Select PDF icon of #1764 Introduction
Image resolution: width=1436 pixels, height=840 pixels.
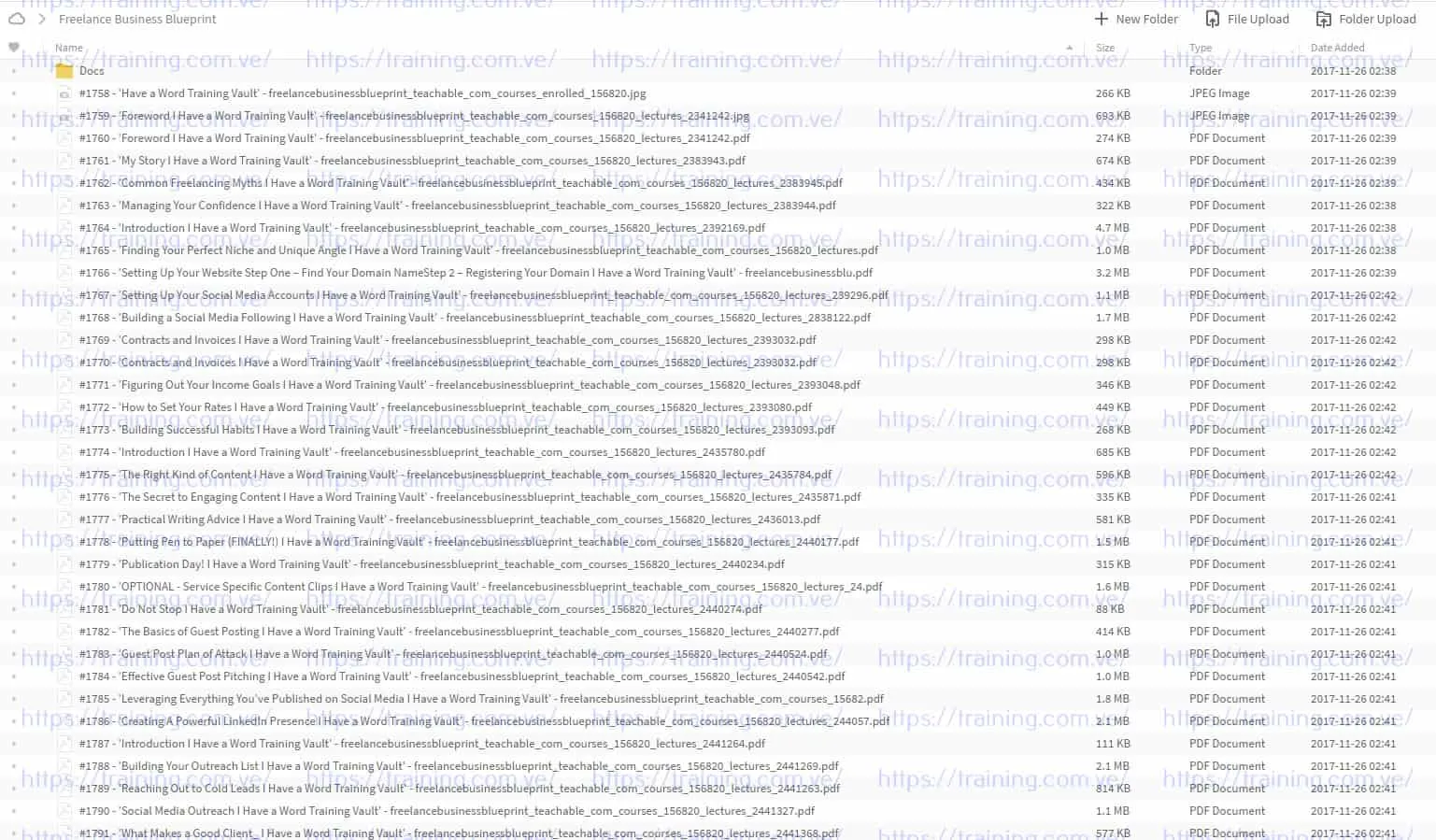coord(64,228)
